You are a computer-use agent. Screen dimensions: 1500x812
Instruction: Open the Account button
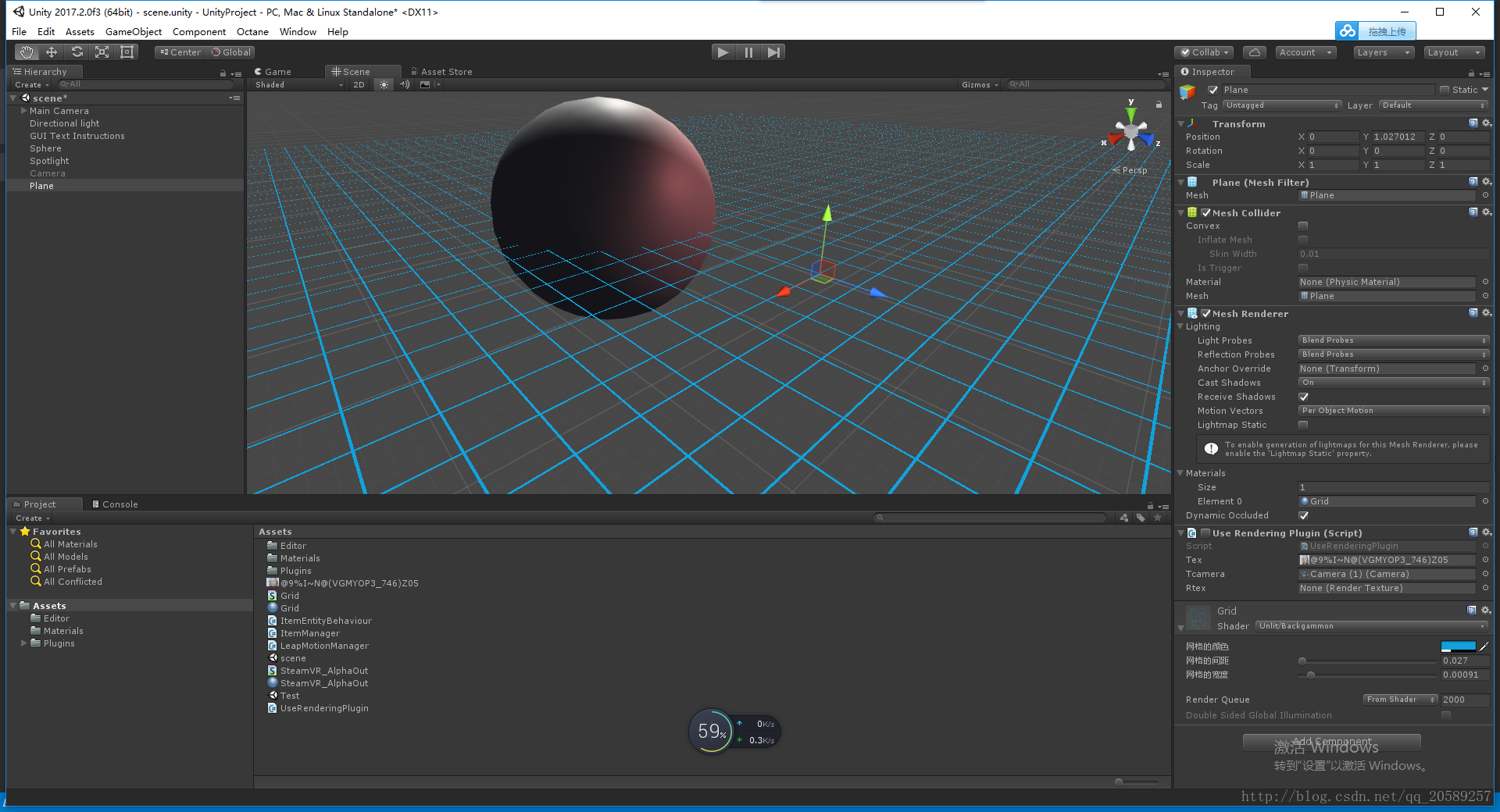tap(1305, 52)
